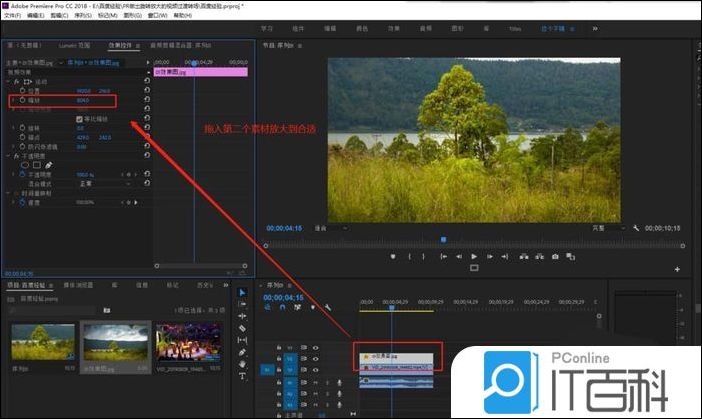Switch to the Audio Clip Mixer tab

pos(180,45)
